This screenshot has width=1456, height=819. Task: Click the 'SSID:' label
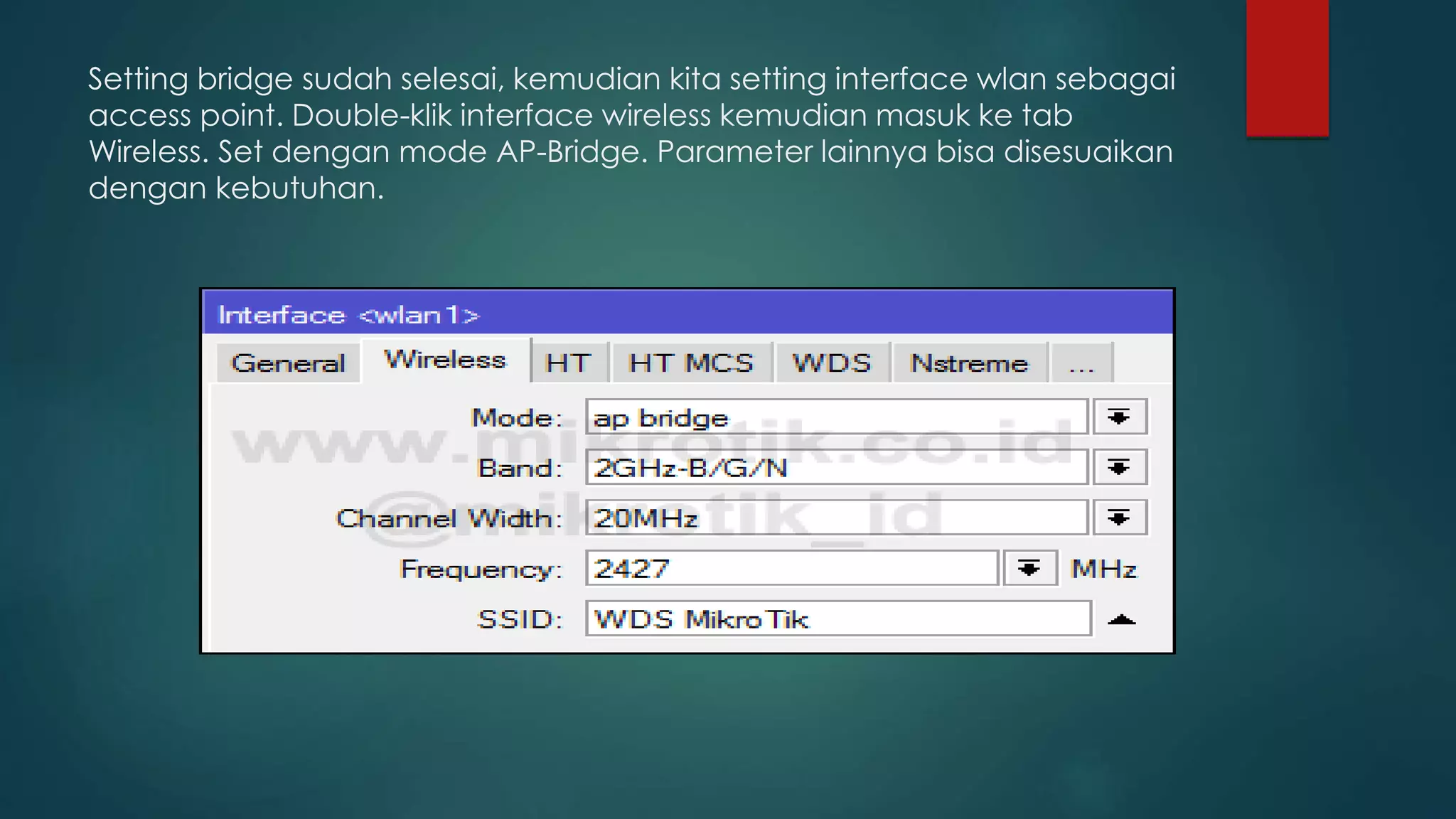[520, 619]
